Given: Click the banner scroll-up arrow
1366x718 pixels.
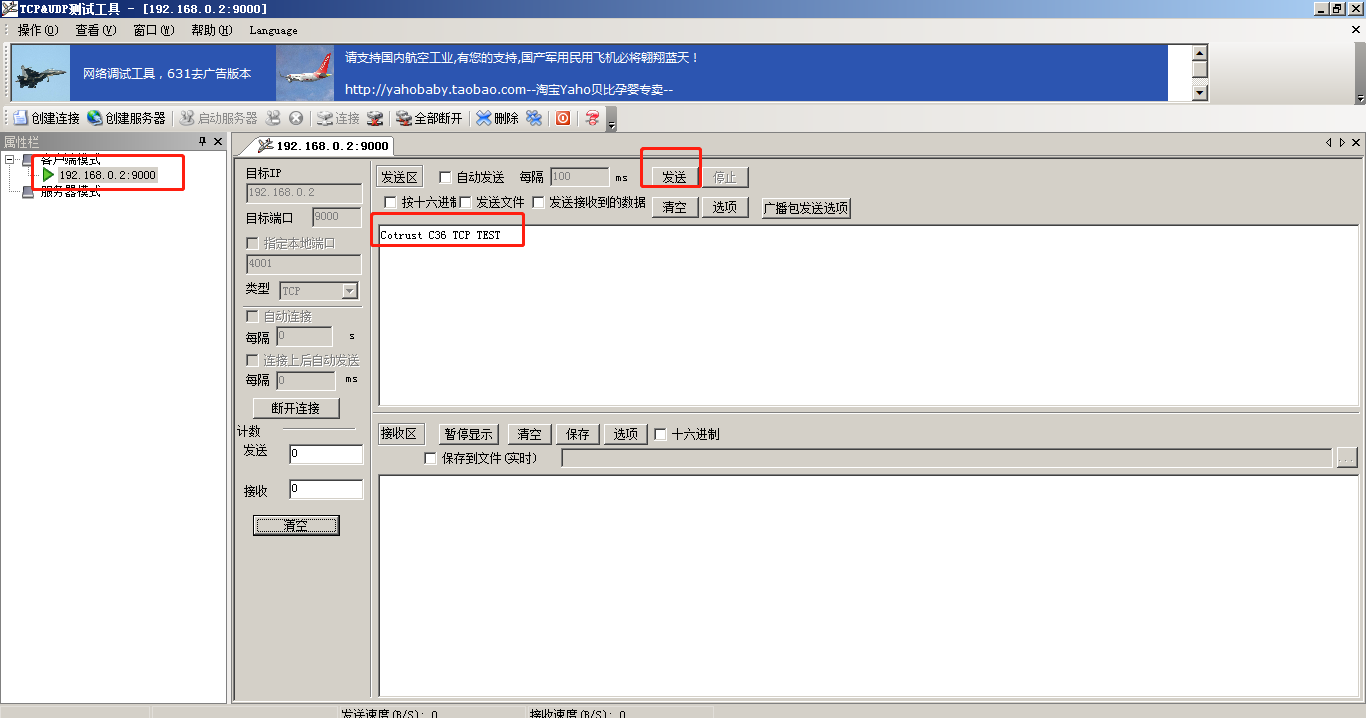Looking at the screenshot, I should point(1200,53).
